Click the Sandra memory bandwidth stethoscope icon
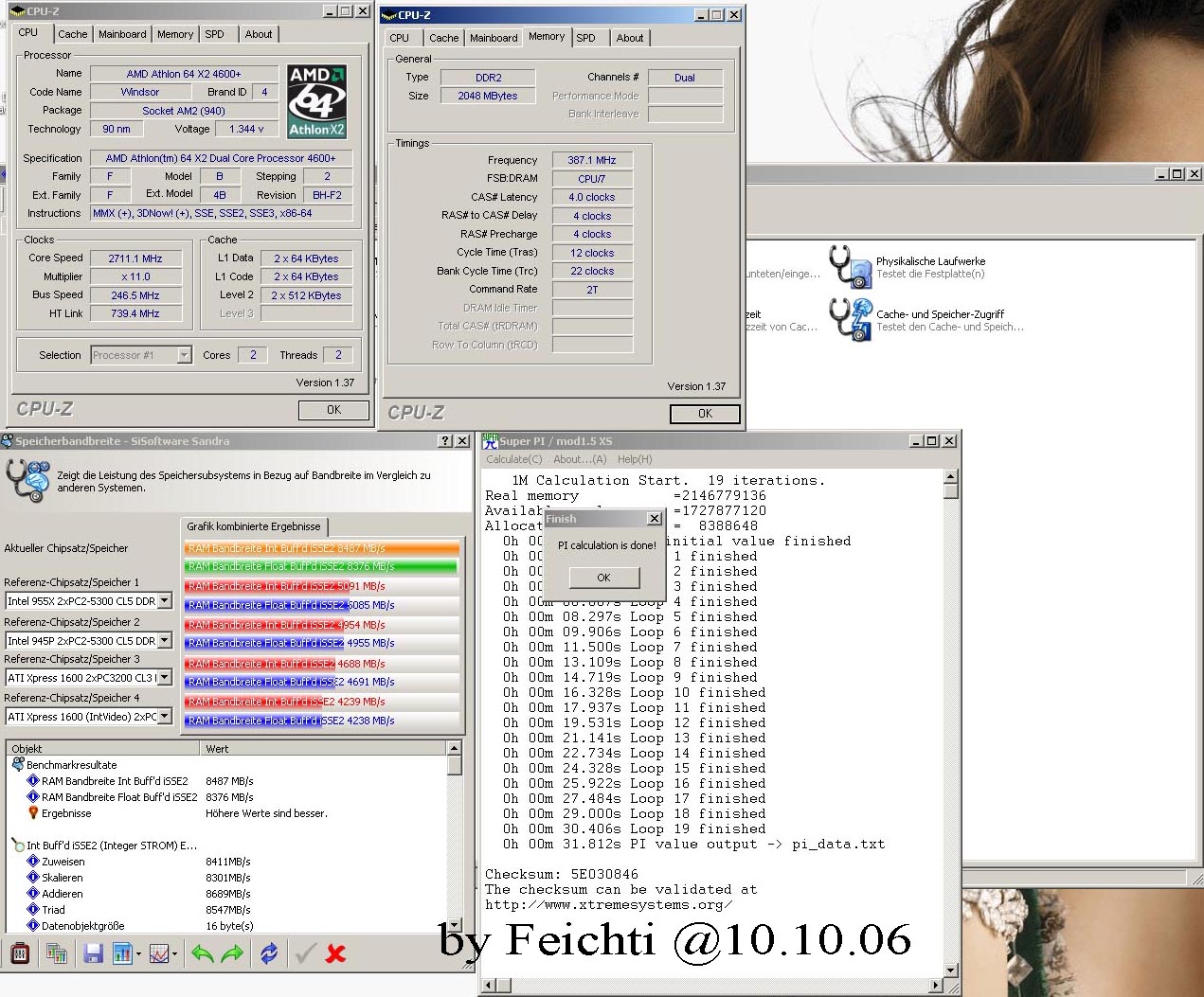Viewport: 1204px width, 997px height. point(27,480)
